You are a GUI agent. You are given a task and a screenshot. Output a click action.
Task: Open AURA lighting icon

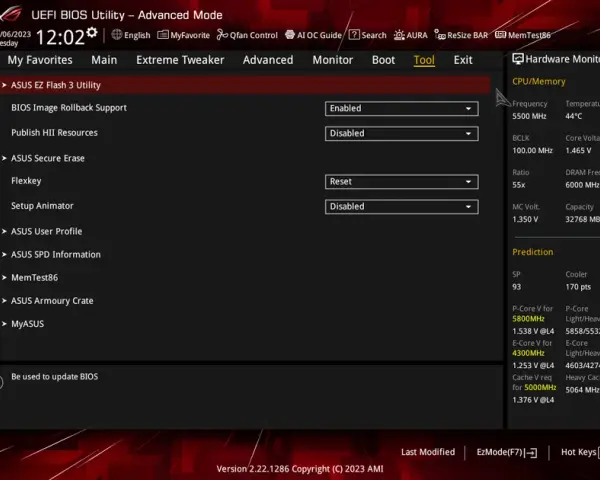tap(399, 35)
